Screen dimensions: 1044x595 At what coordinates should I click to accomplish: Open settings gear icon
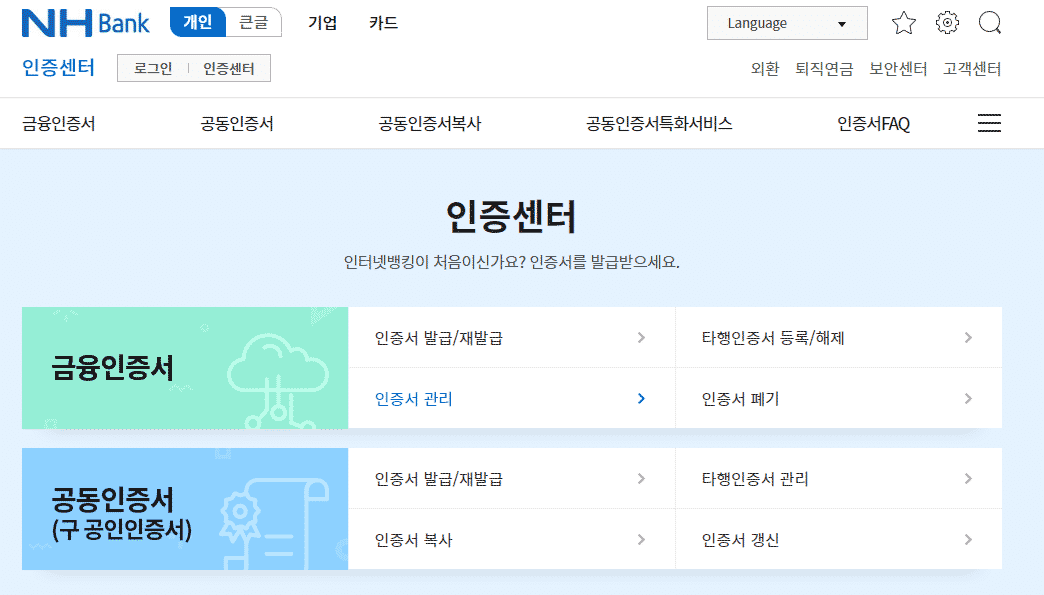pos(947,23)
